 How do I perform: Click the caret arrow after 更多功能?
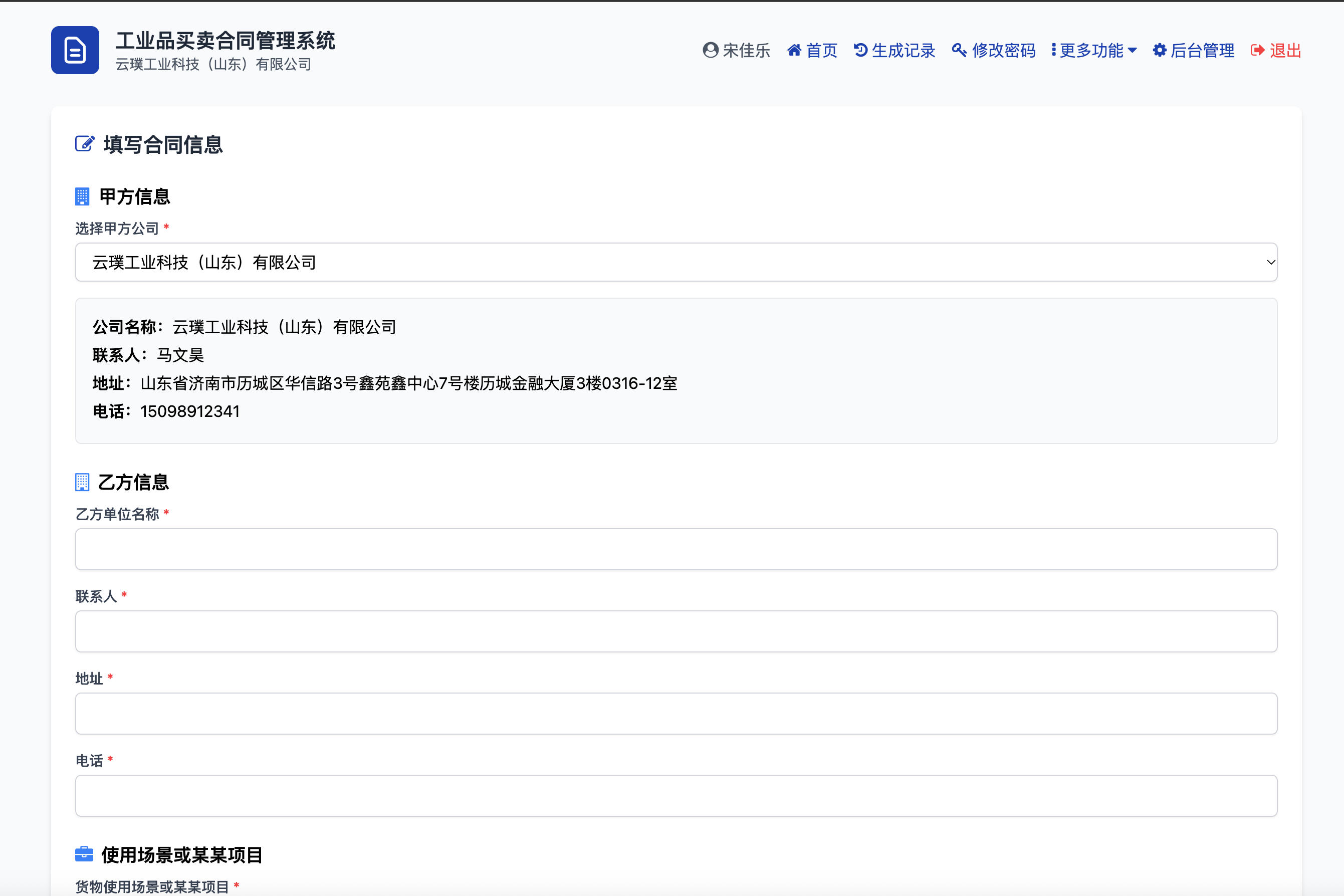click(x=1133, y=50)
